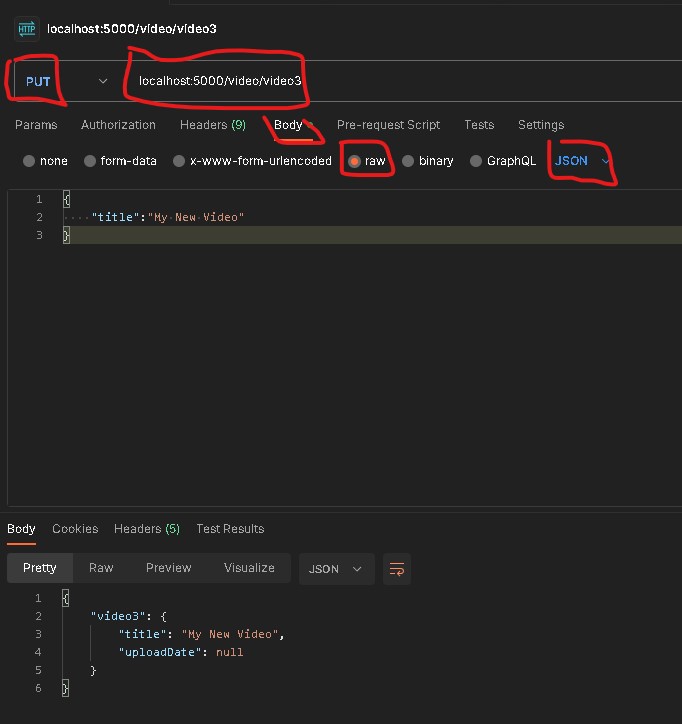
Task: Open the Tests tab
Action: pos(478,125)
